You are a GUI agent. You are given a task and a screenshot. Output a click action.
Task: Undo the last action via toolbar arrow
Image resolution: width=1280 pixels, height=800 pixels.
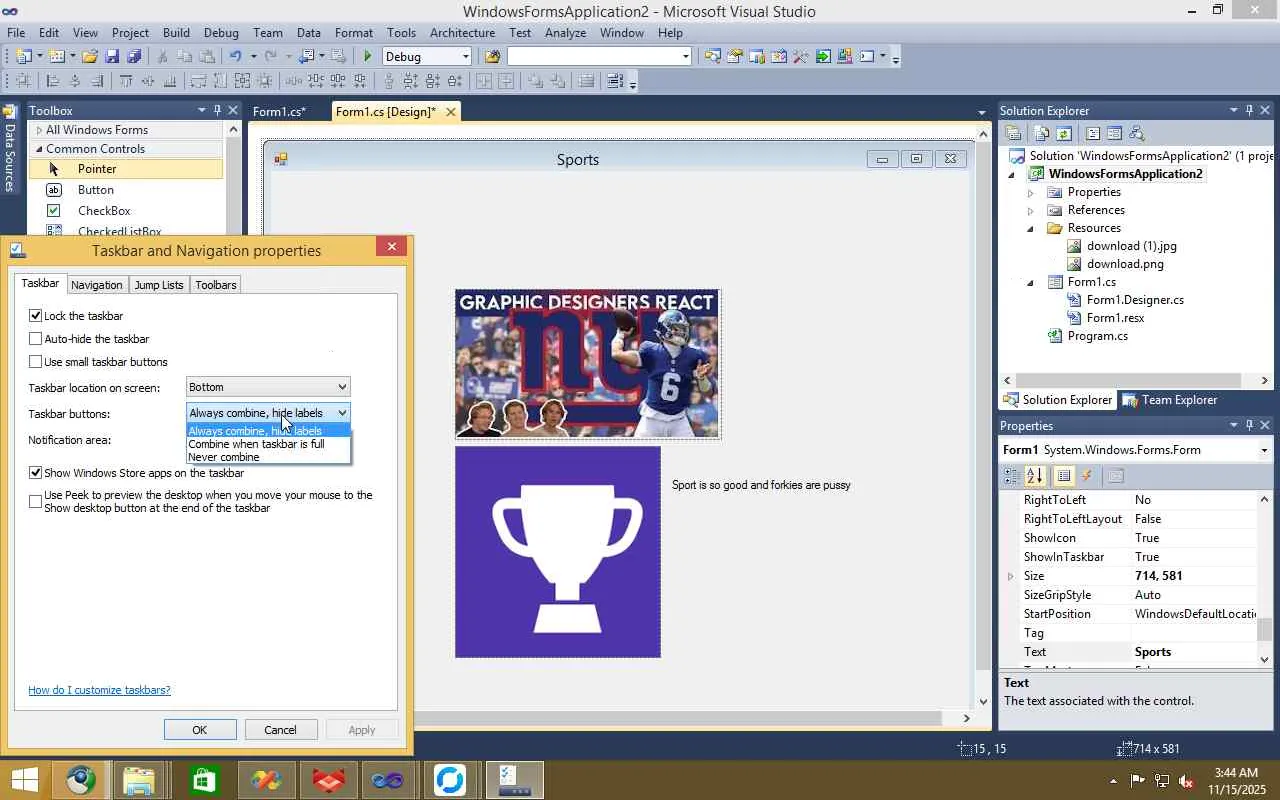click(235, 57)
